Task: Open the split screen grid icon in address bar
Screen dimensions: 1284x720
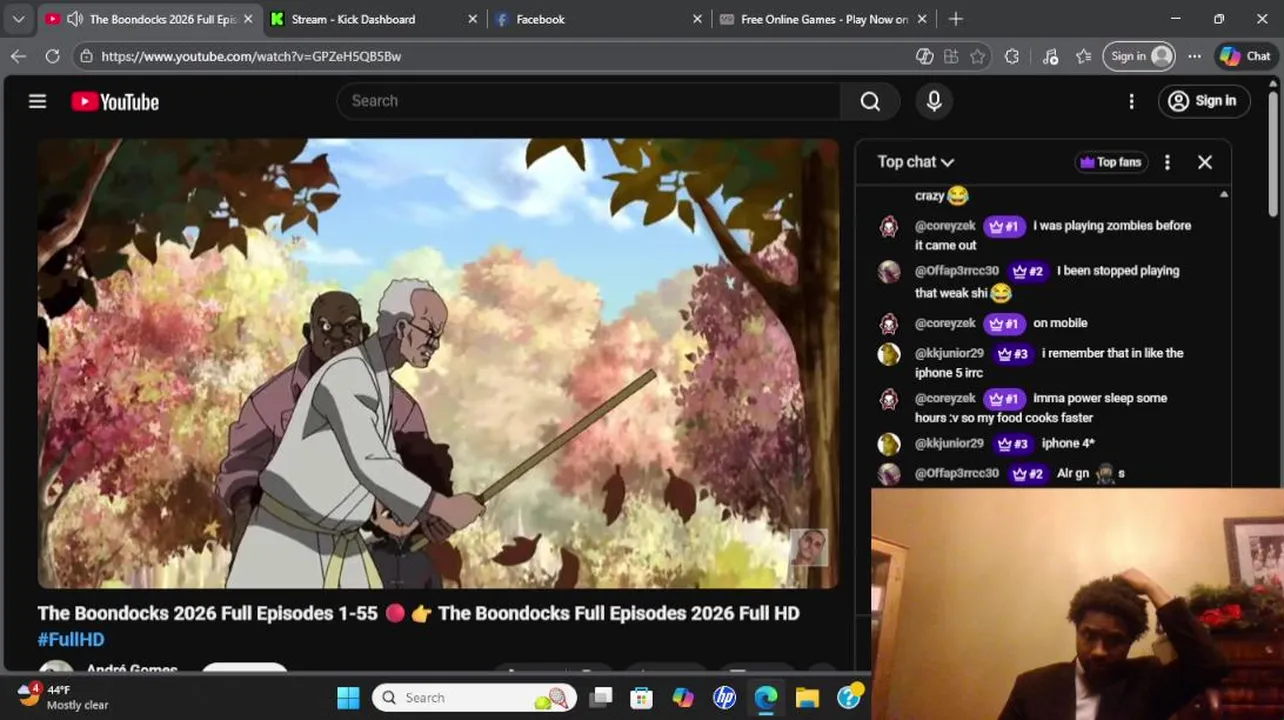Action: click(951, 56)
